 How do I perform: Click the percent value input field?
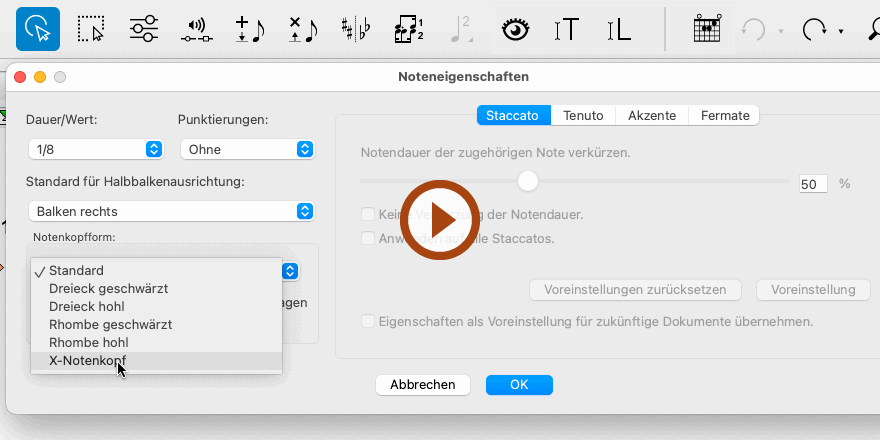[x=813, y=184]
